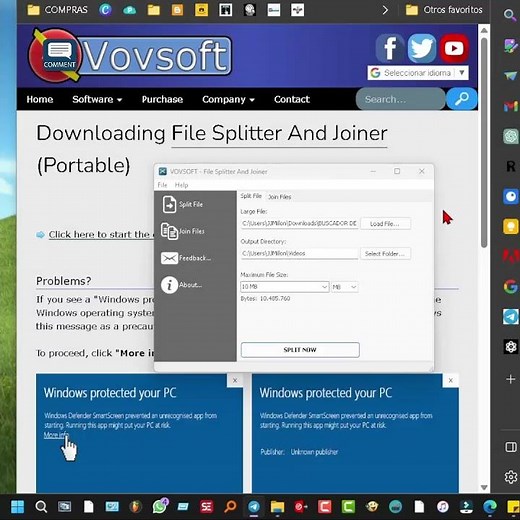520x520 pixels.
Task: Open FL Studio fruit taskbar icon
Action: pos(136,507)
